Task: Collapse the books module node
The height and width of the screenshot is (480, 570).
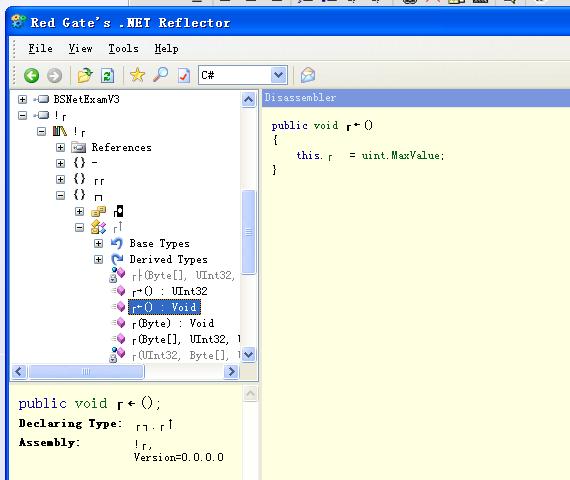Action: click(x=41, y=131)
